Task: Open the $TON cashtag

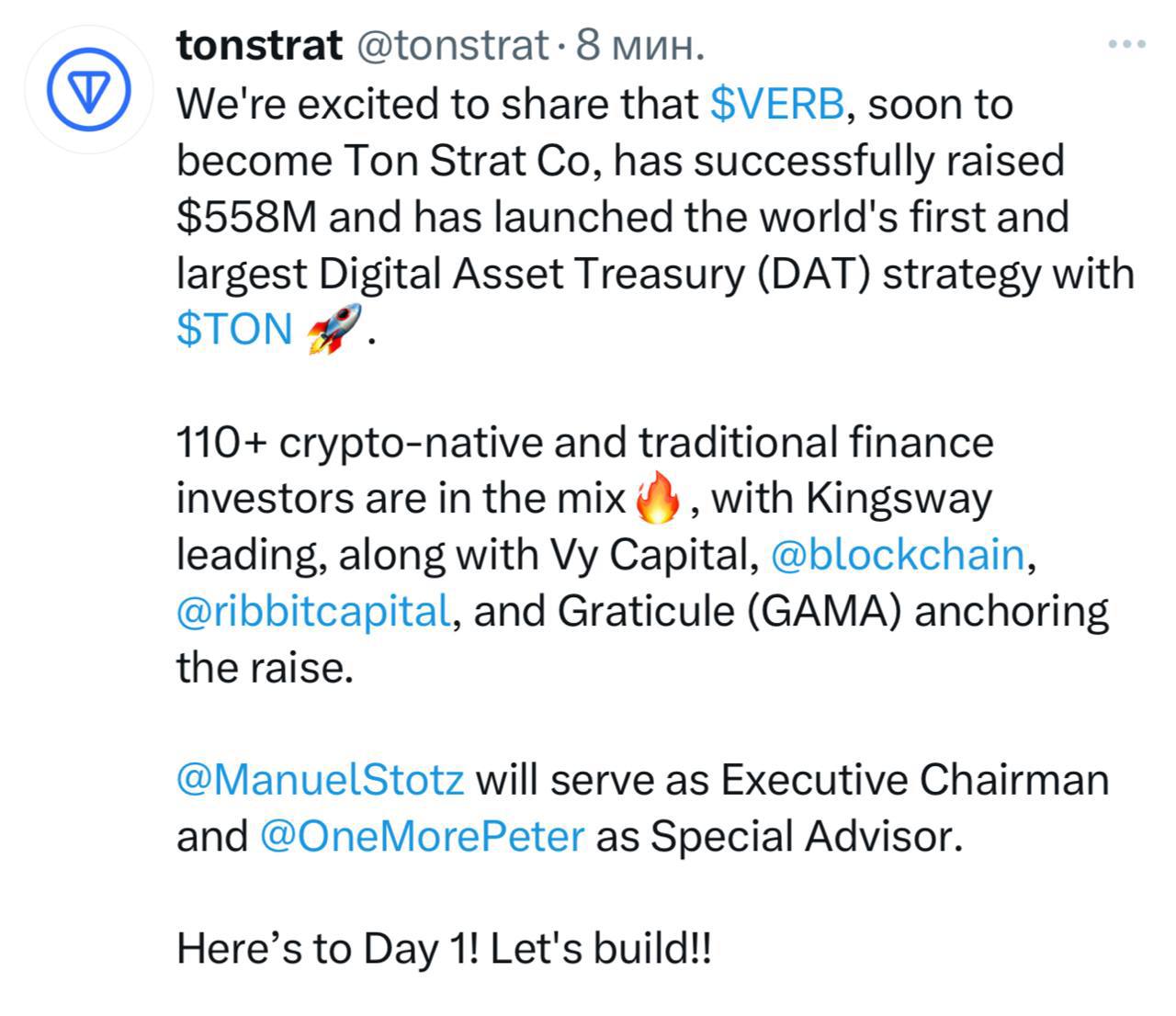Action: coord(234,329)
